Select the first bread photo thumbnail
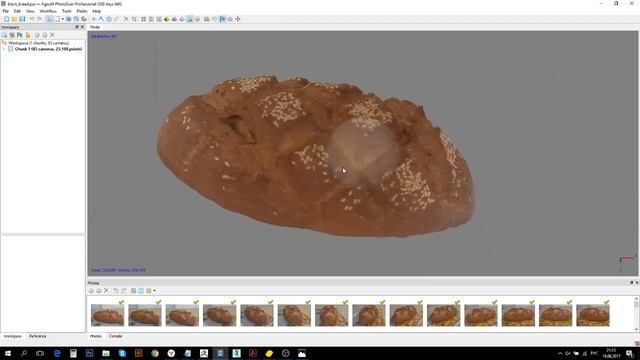Image resolution: width=640 pixels, height=360 pixels. [x=107, y=315]
